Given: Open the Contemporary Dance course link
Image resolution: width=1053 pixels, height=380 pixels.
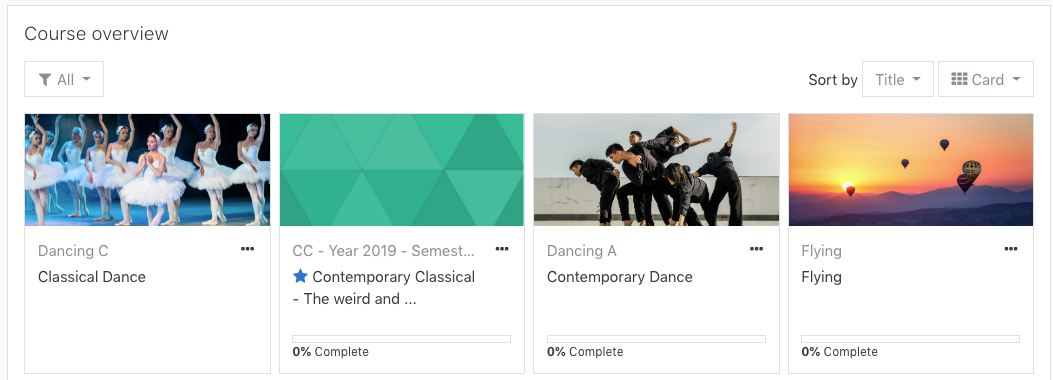Looking at the screenshot, I should pyautogui.click(x=620, y=277).
